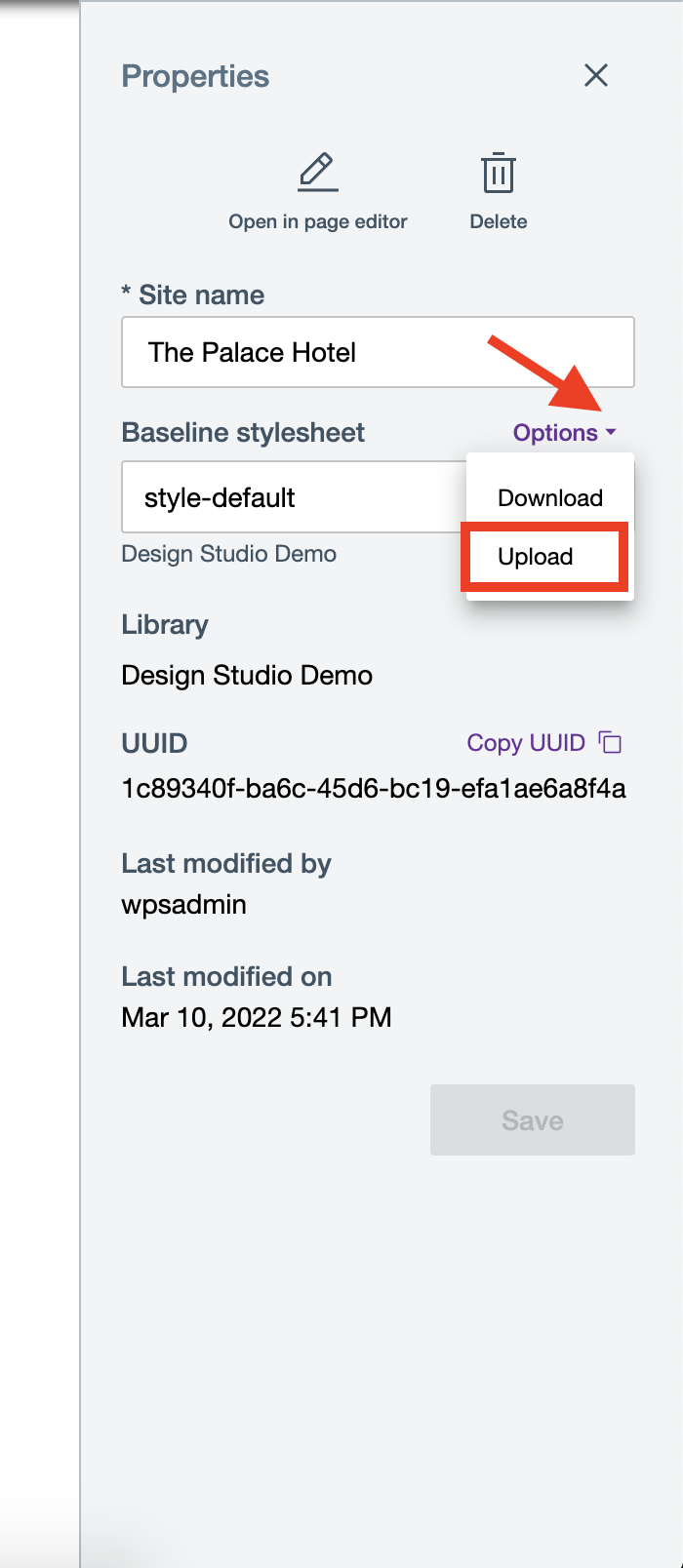Choose Download from the Options menu
This screenshot has width=683, height=1568.
[549, 497]
